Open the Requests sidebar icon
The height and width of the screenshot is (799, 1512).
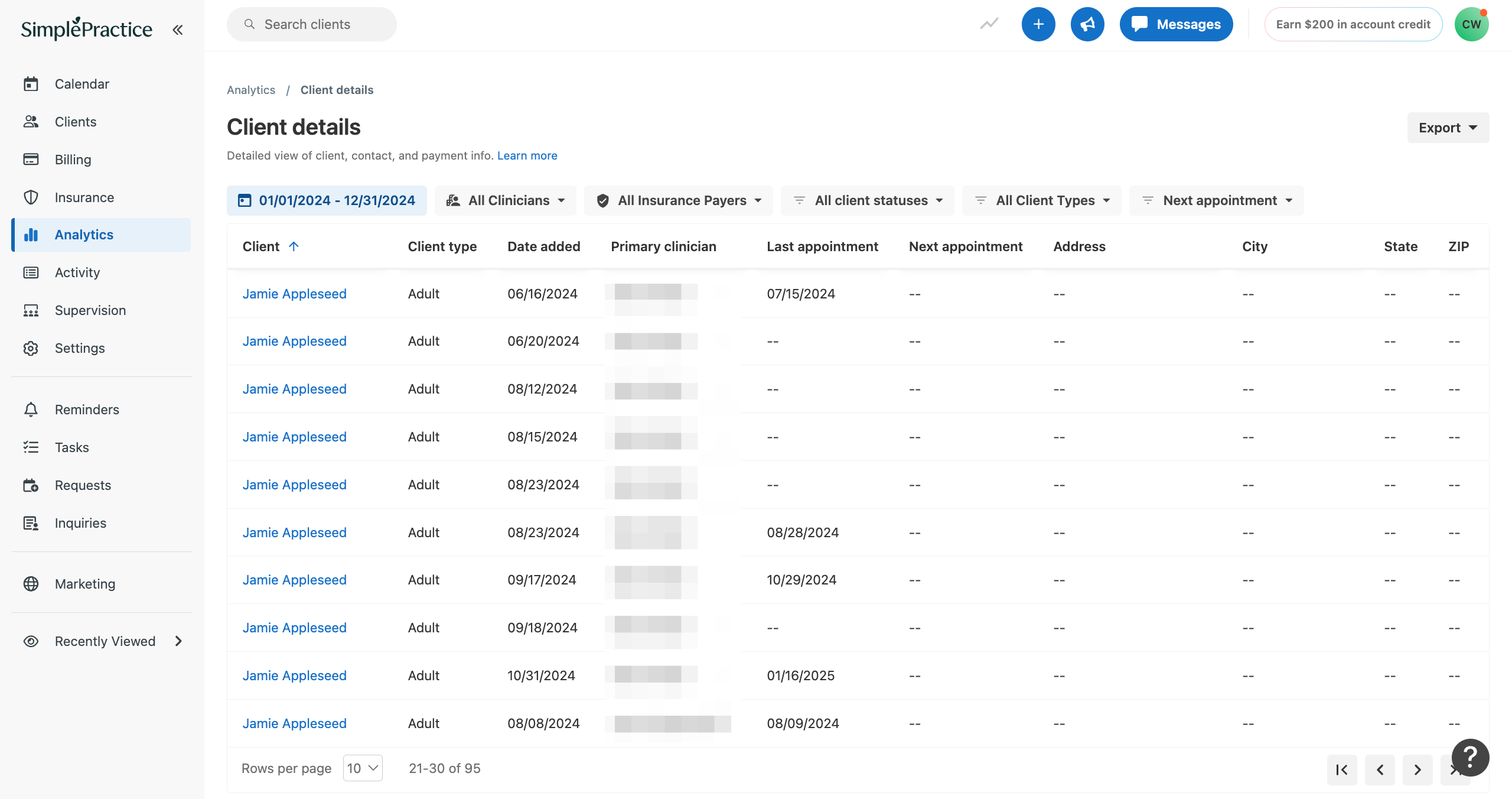click(x=31, y=485)
